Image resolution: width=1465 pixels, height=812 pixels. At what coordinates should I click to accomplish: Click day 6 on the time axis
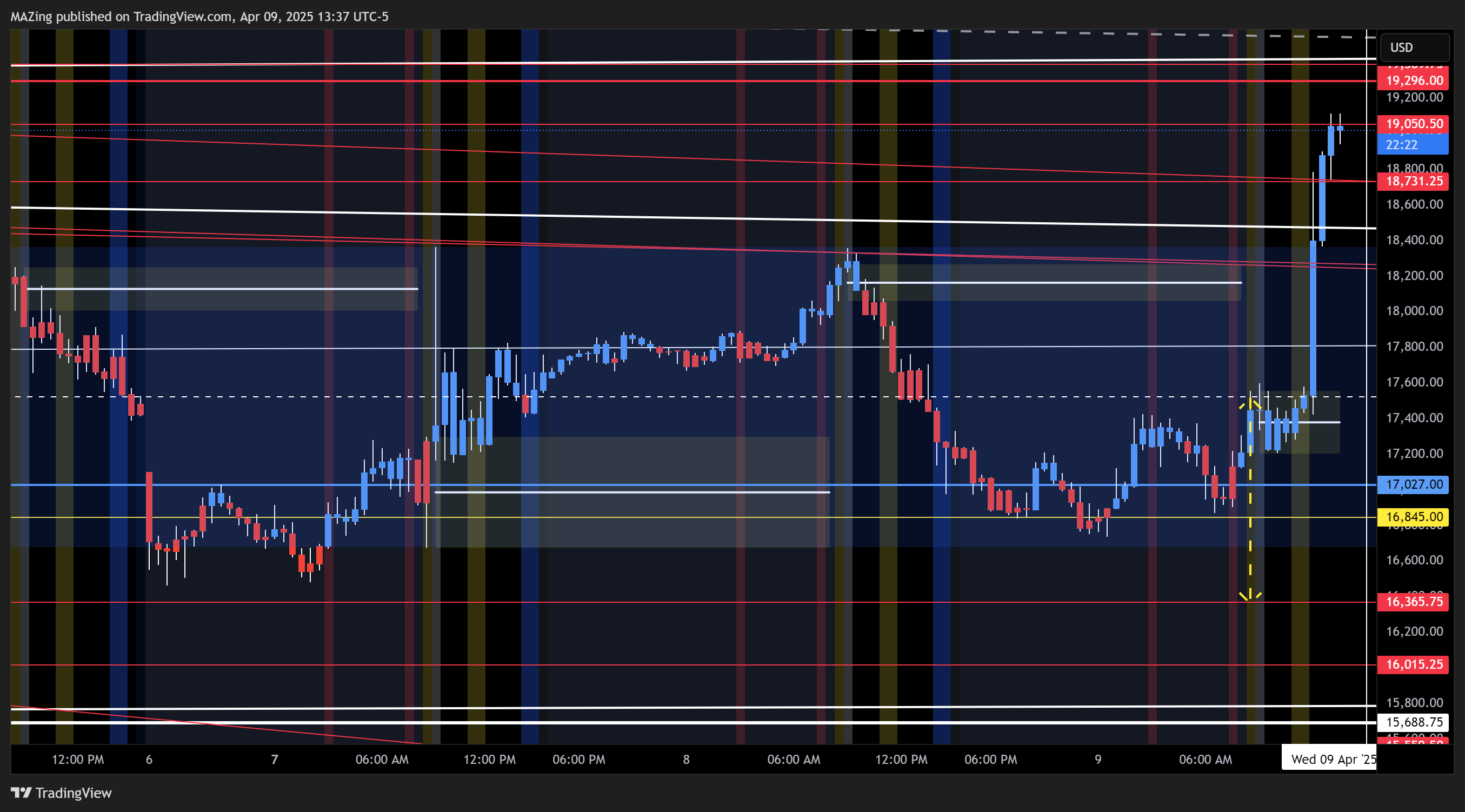149,759
